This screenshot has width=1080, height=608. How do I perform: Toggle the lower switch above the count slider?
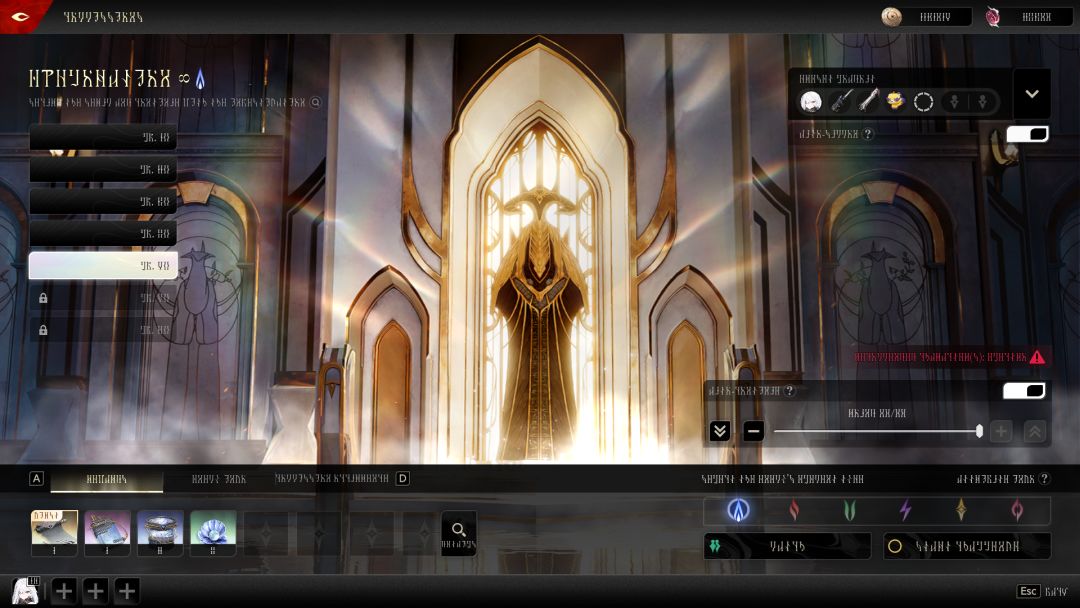pos(1024,390)
